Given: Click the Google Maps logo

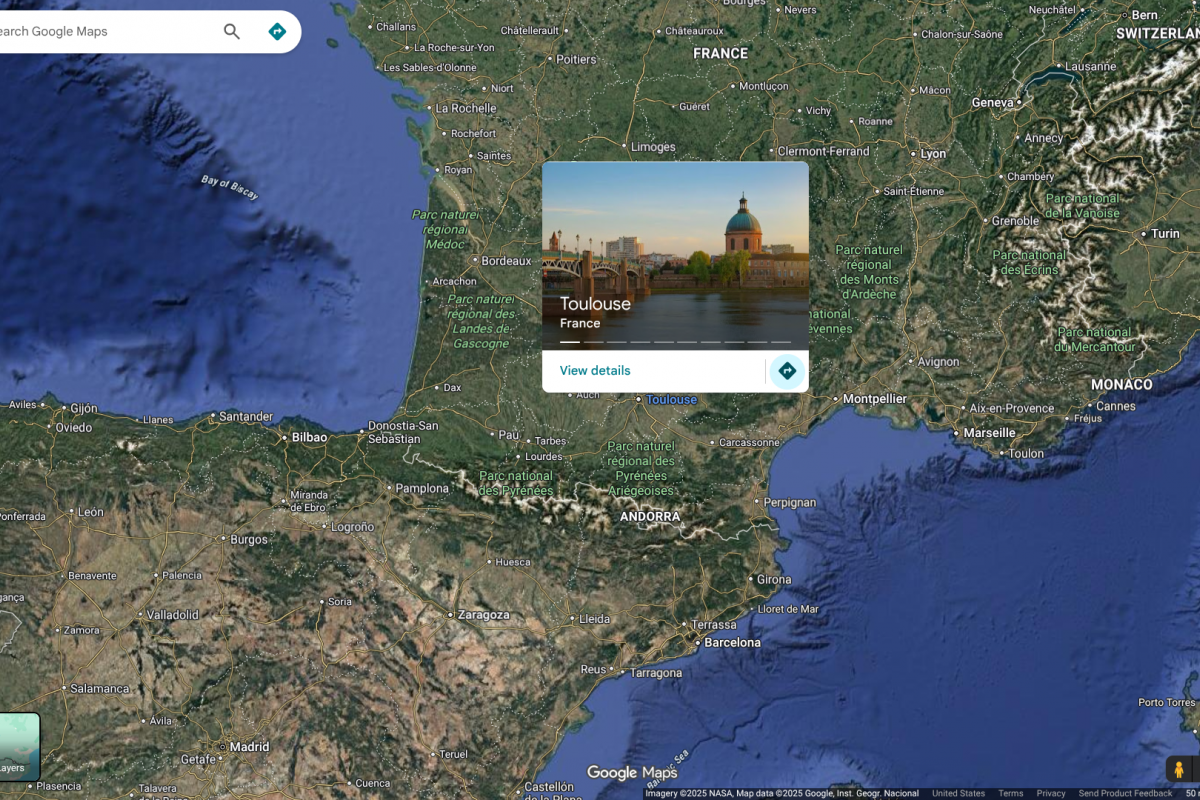Looking at the screenshot, I should (x=631, y=773).
